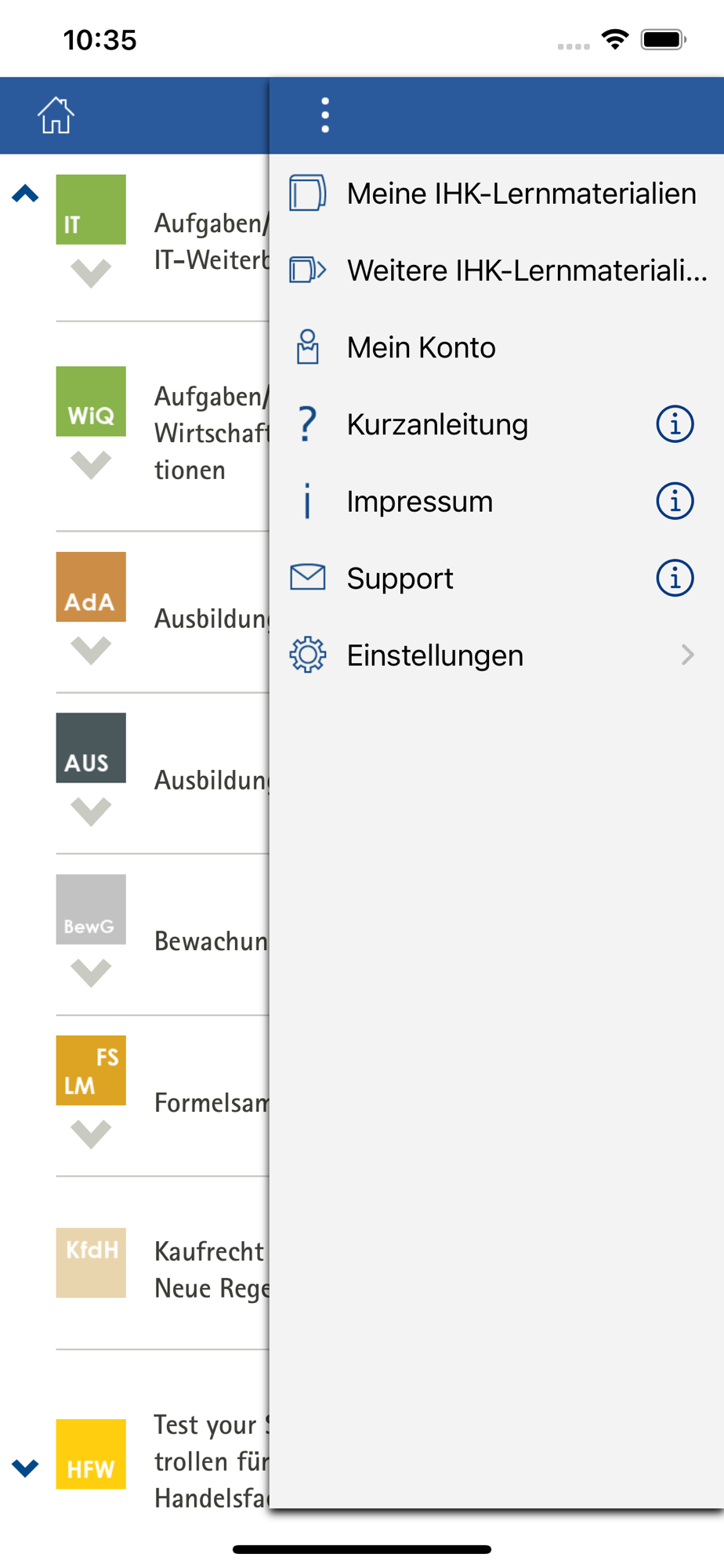724x1568 pixels.
Task: Tap the blue down arrow near HFW
Action: 25,1467
